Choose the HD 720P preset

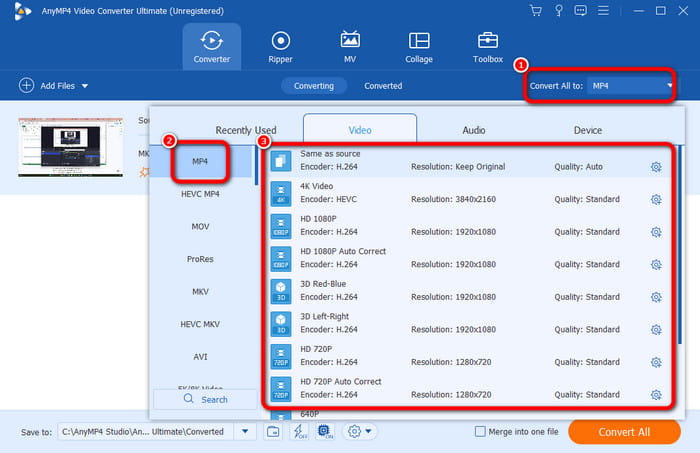tap(466, 356)
